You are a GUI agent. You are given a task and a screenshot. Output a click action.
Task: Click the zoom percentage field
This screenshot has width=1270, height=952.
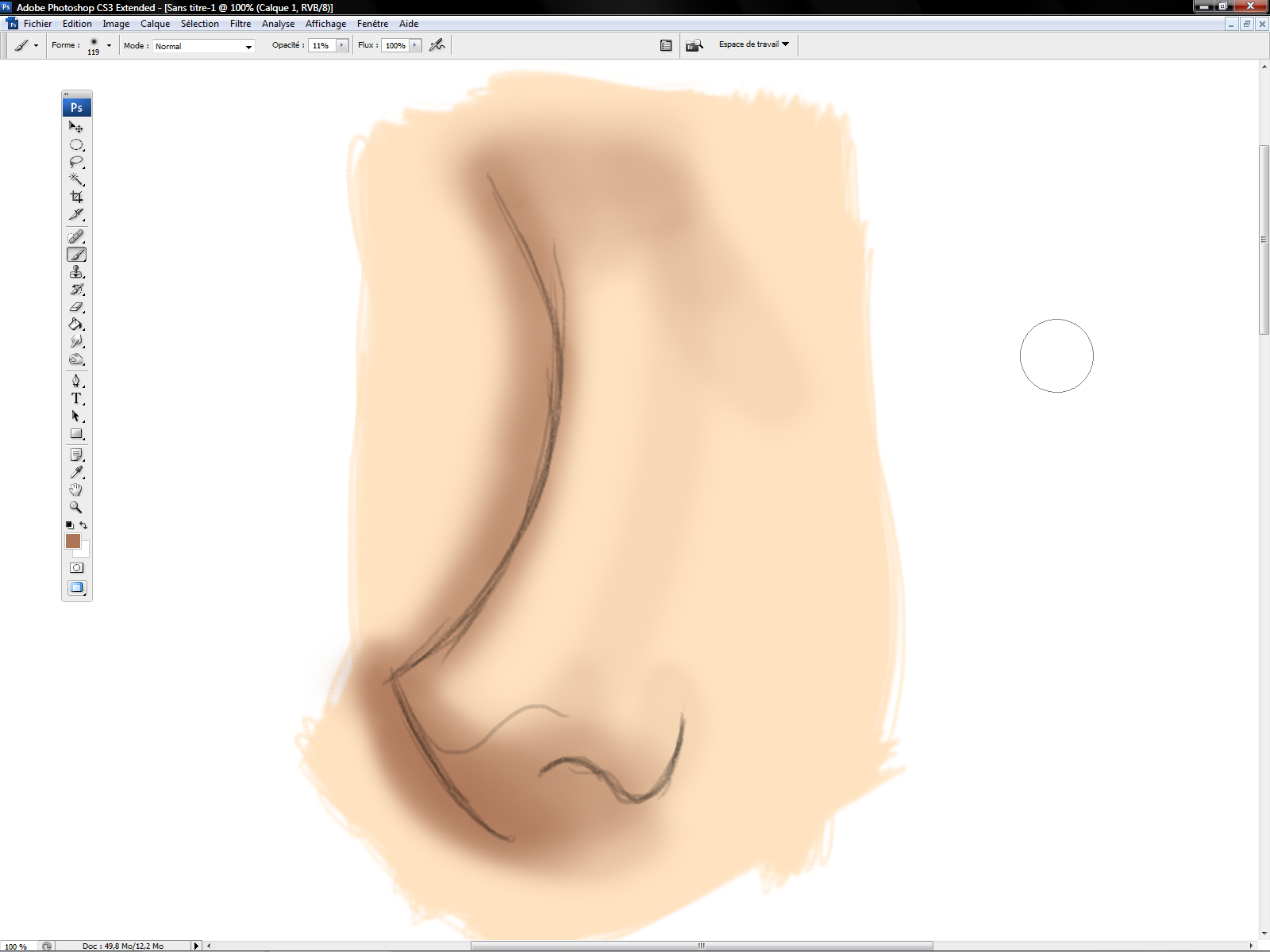click(19, 946)
